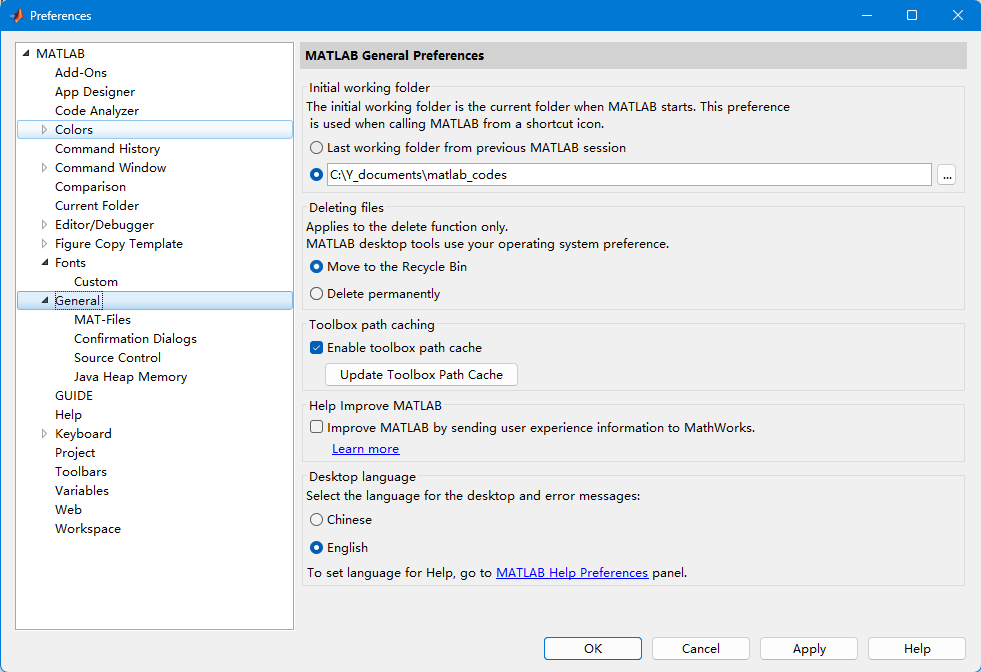Screen dimensions: 981x672
Task: Open Source Control preferences
Action: [x=117, y=358]
